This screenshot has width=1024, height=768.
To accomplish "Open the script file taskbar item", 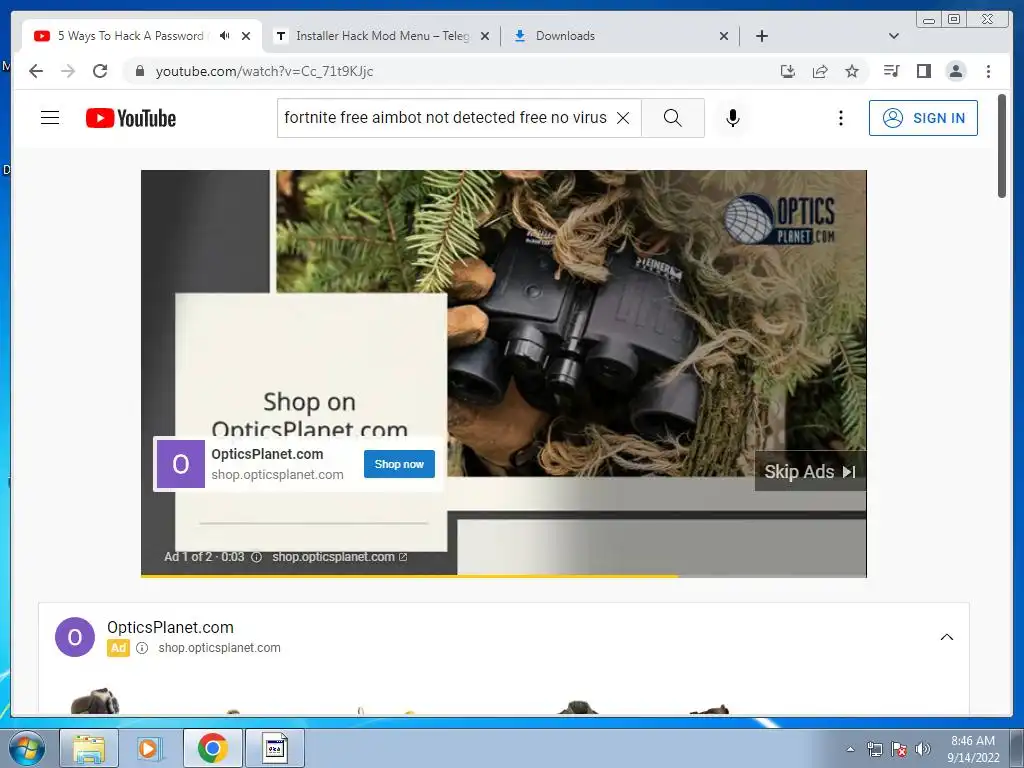I will 274,748.
